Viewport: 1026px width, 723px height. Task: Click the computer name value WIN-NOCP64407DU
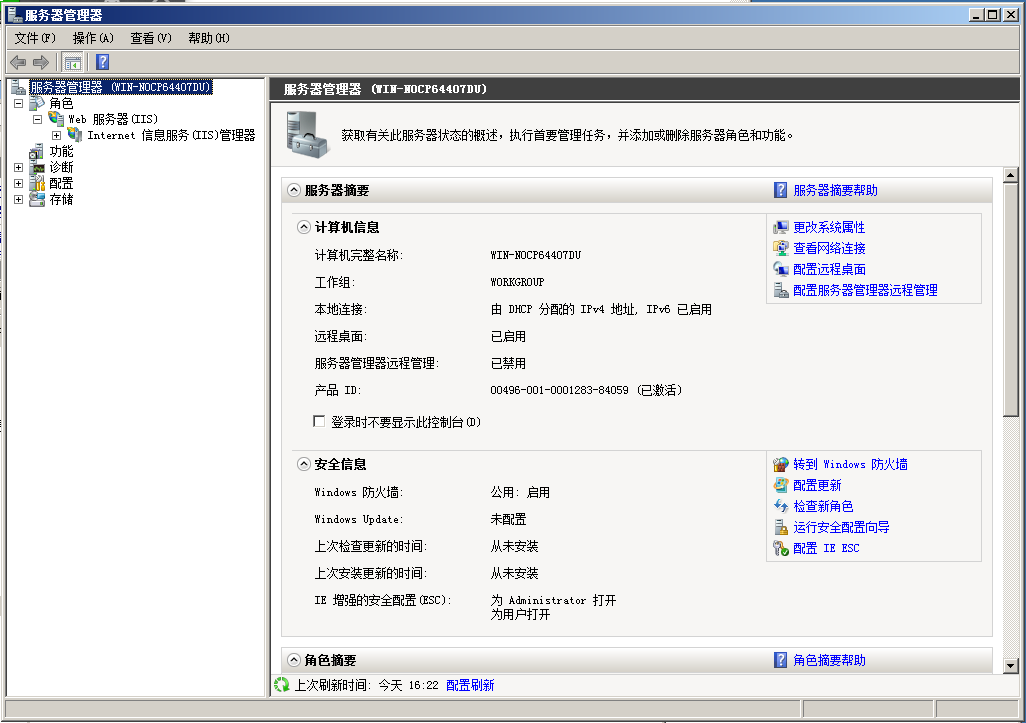[535, 255]
